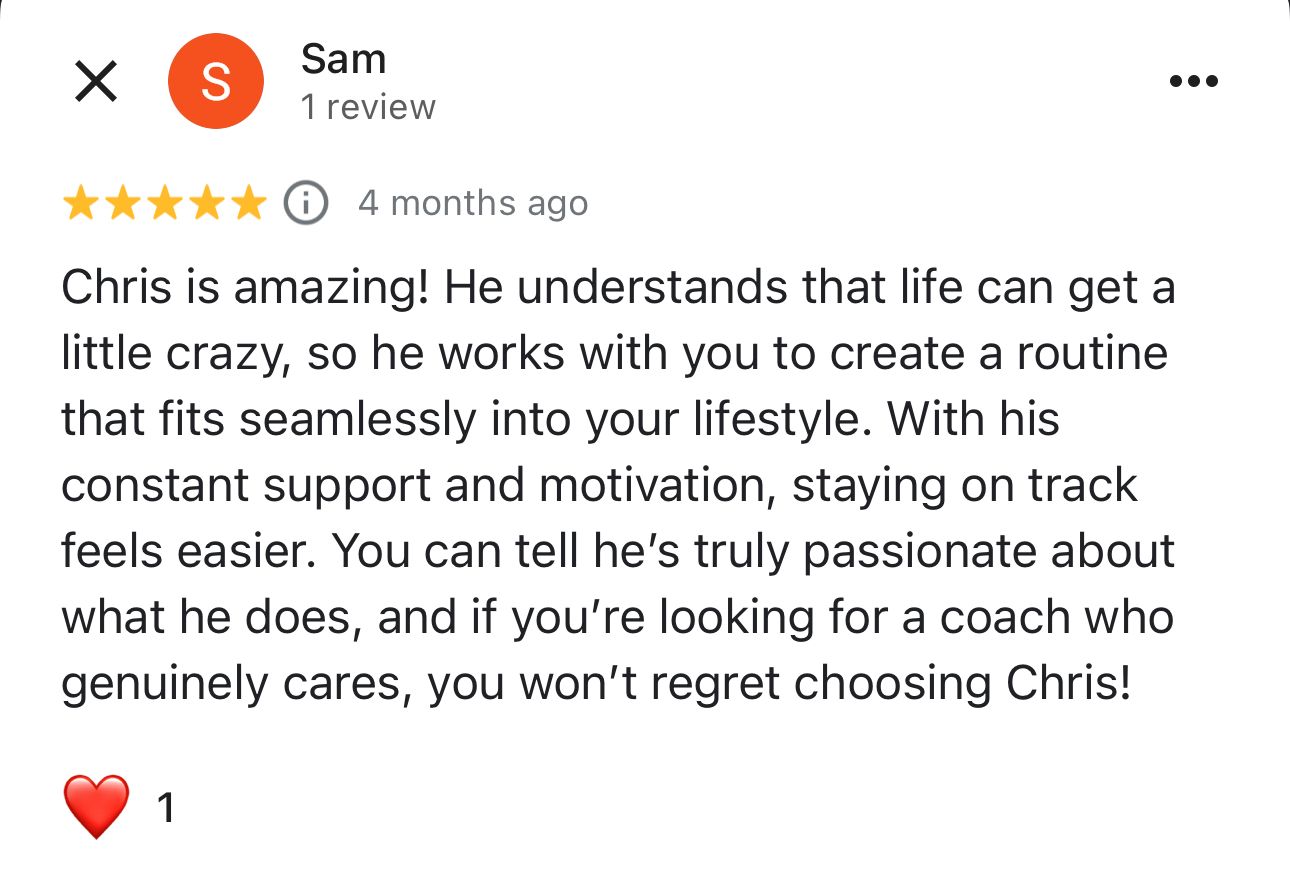This screenshot has height=872, width=1290.
Task: Click the "4 months ago" timestamp
Action: tap(473, 204)
